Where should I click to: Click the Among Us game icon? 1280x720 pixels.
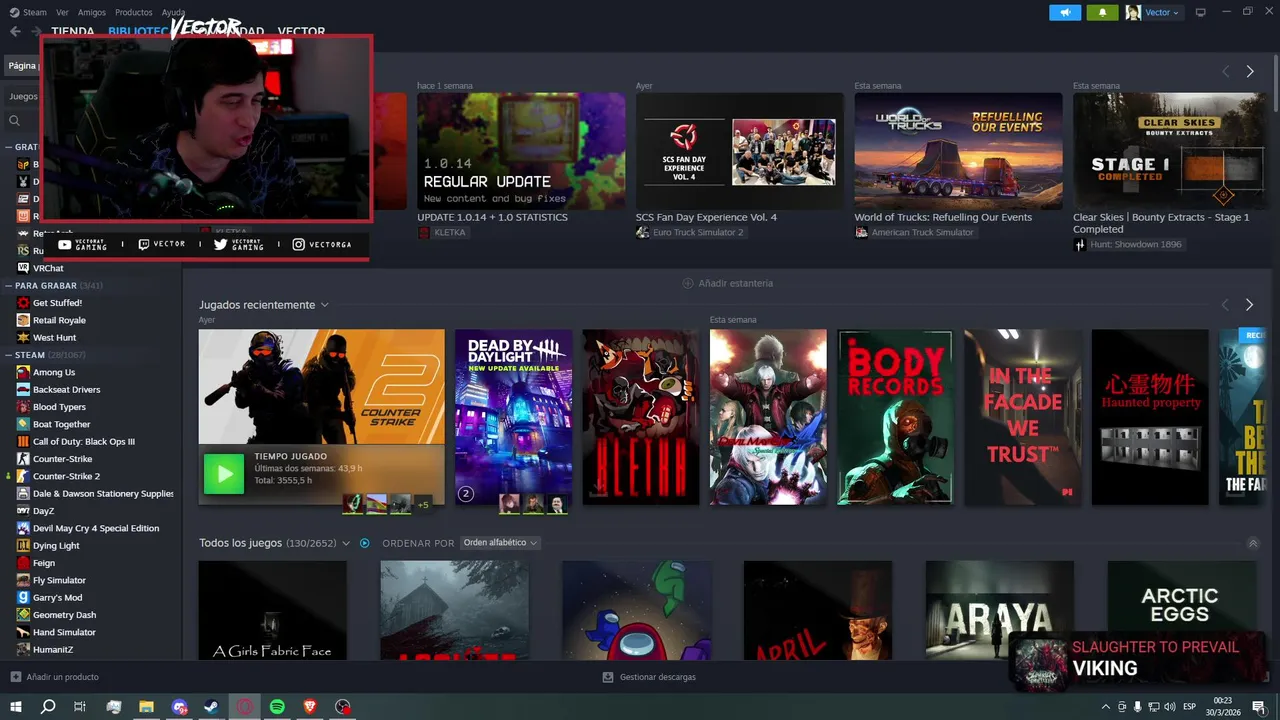pyautogui.click(x=23, y=372)
